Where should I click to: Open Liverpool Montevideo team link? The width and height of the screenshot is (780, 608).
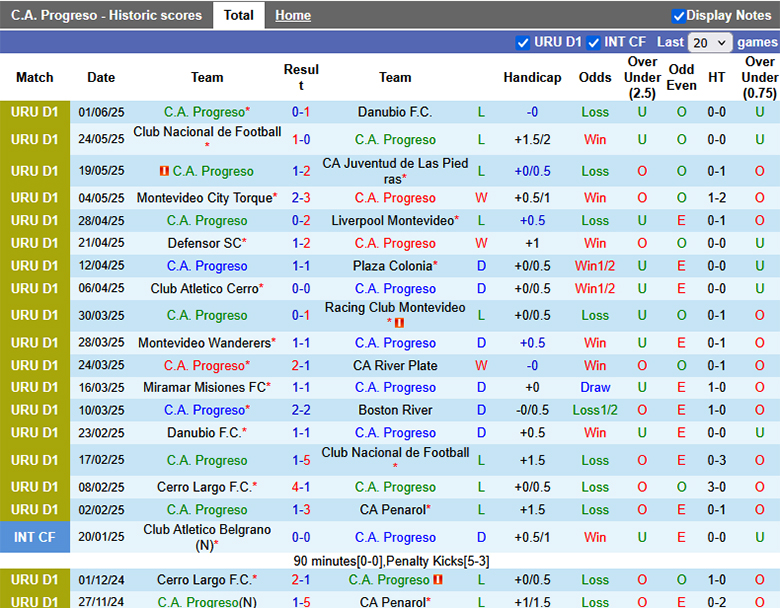pyautogui.click(x=393, y=220)
